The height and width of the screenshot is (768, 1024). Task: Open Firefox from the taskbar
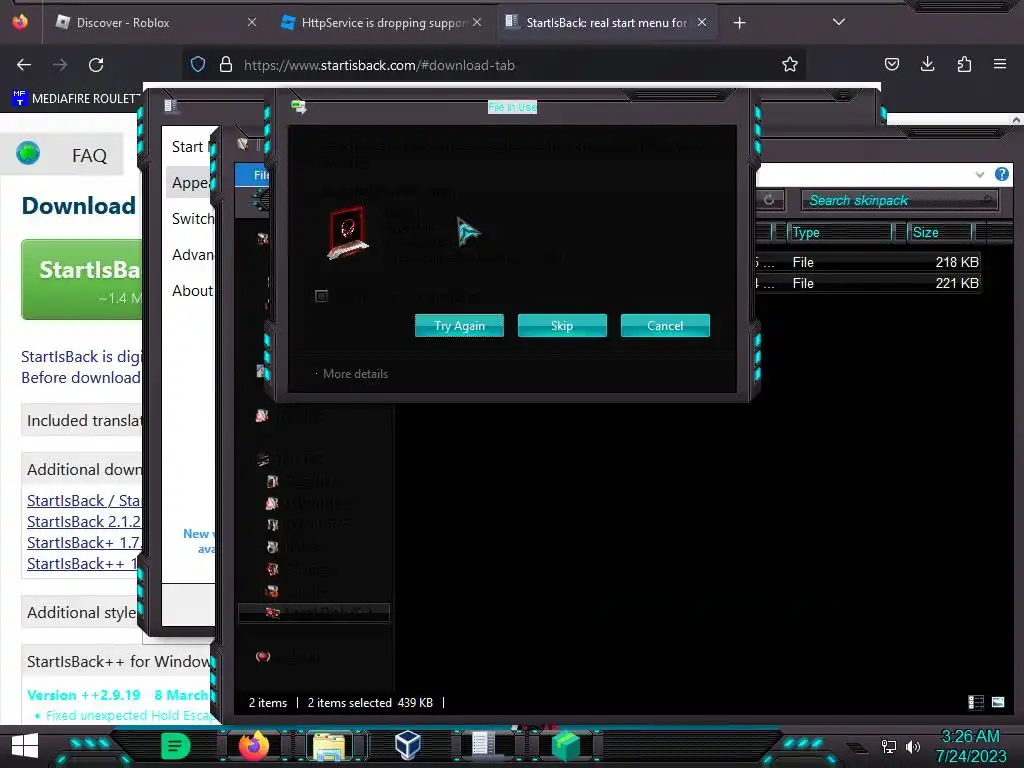[x=254, y=746]
